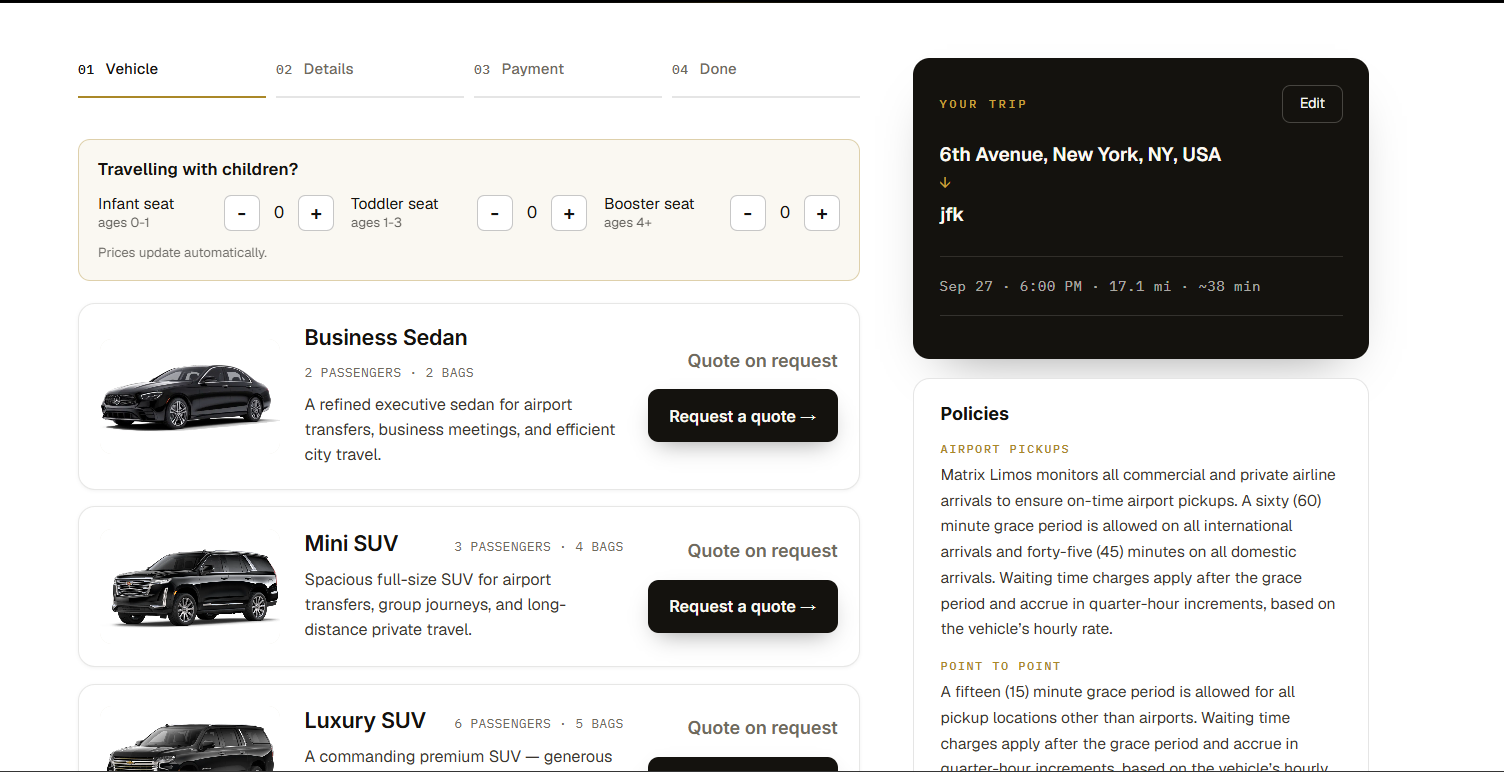Viewport: 1504px width, 772px height.
Task: Click the Travelling with children? heading
Action: coord(198,170)
